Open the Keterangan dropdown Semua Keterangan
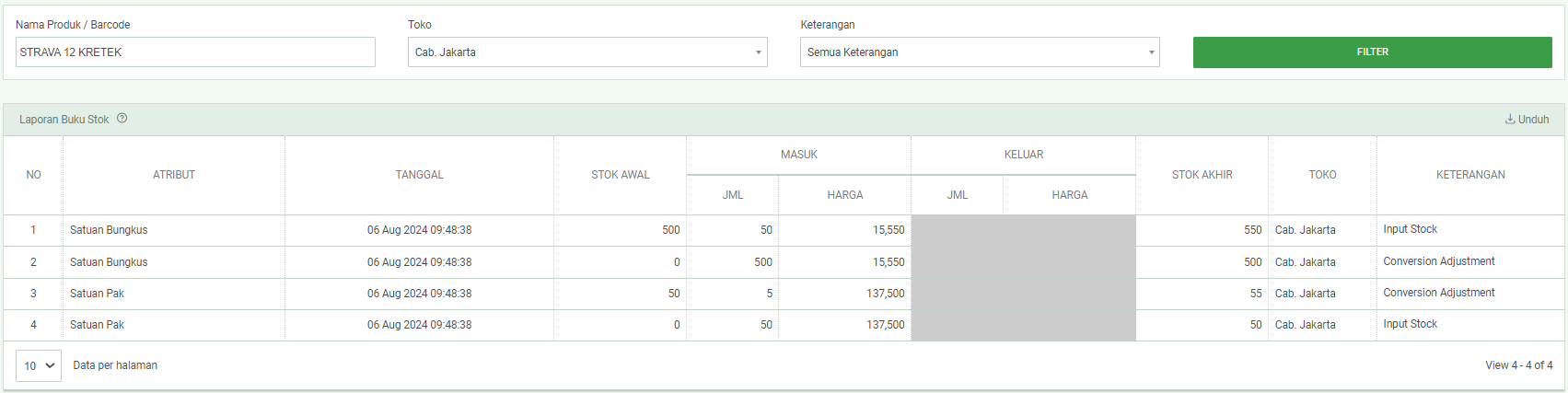 tap(980, 52)
